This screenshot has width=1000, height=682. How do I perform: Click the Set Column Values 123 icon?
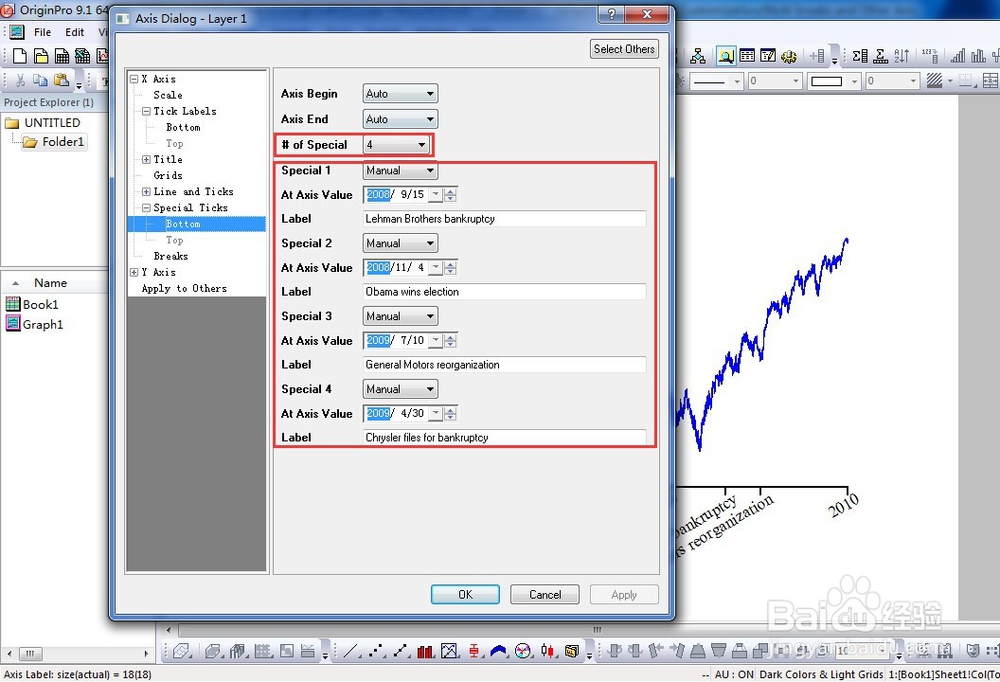click(930, 56)
